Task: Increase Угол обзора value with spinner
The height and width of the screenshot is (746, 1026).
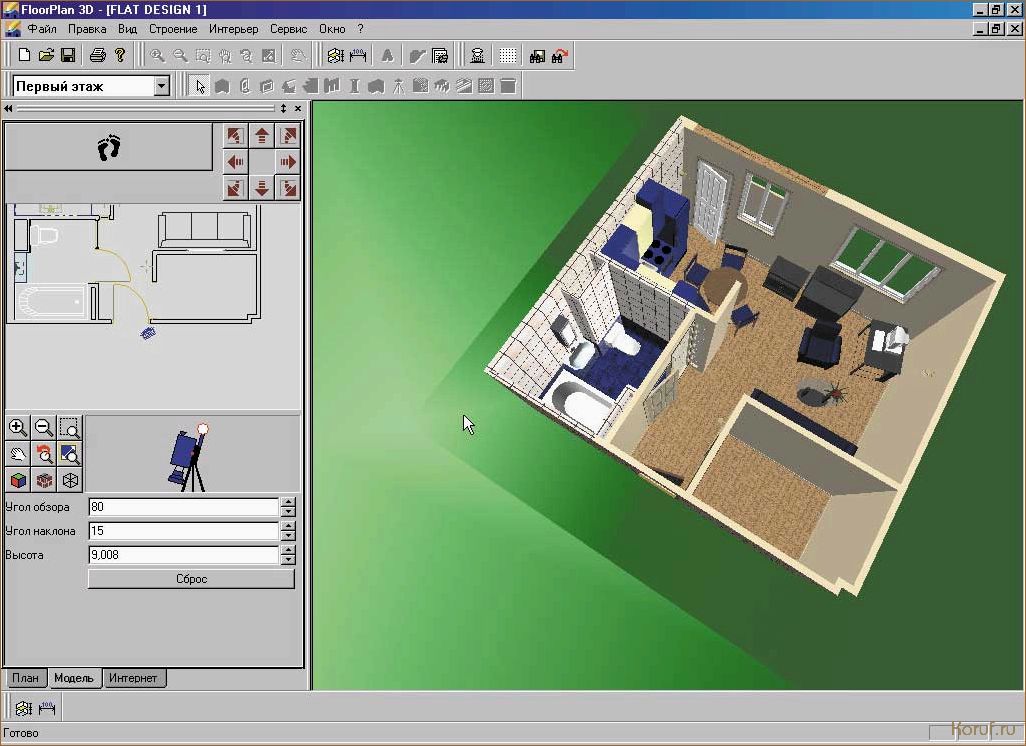Action: tap(288, 502)
